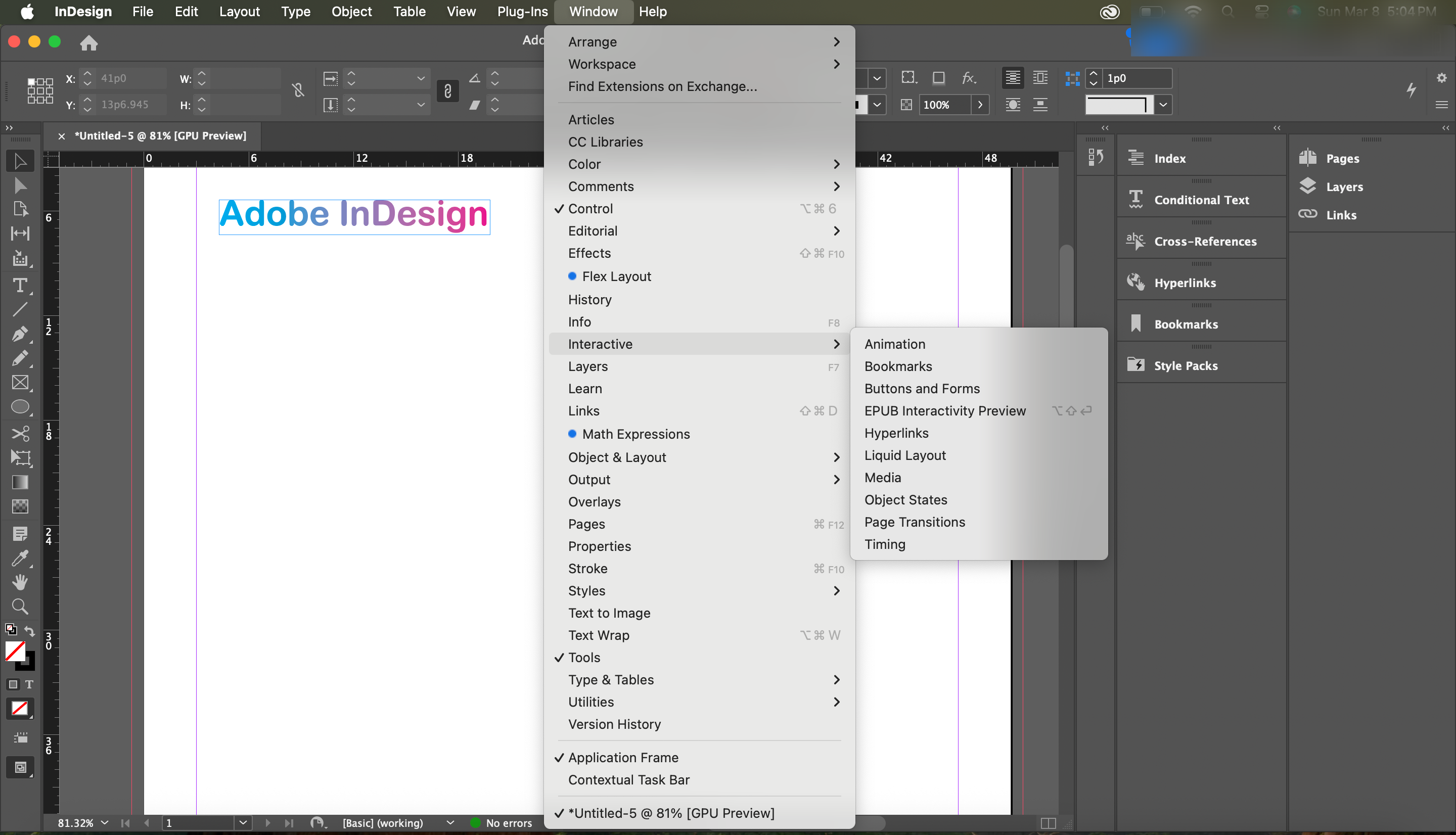Click the Rectangle Frame tool

click(20, 383)
